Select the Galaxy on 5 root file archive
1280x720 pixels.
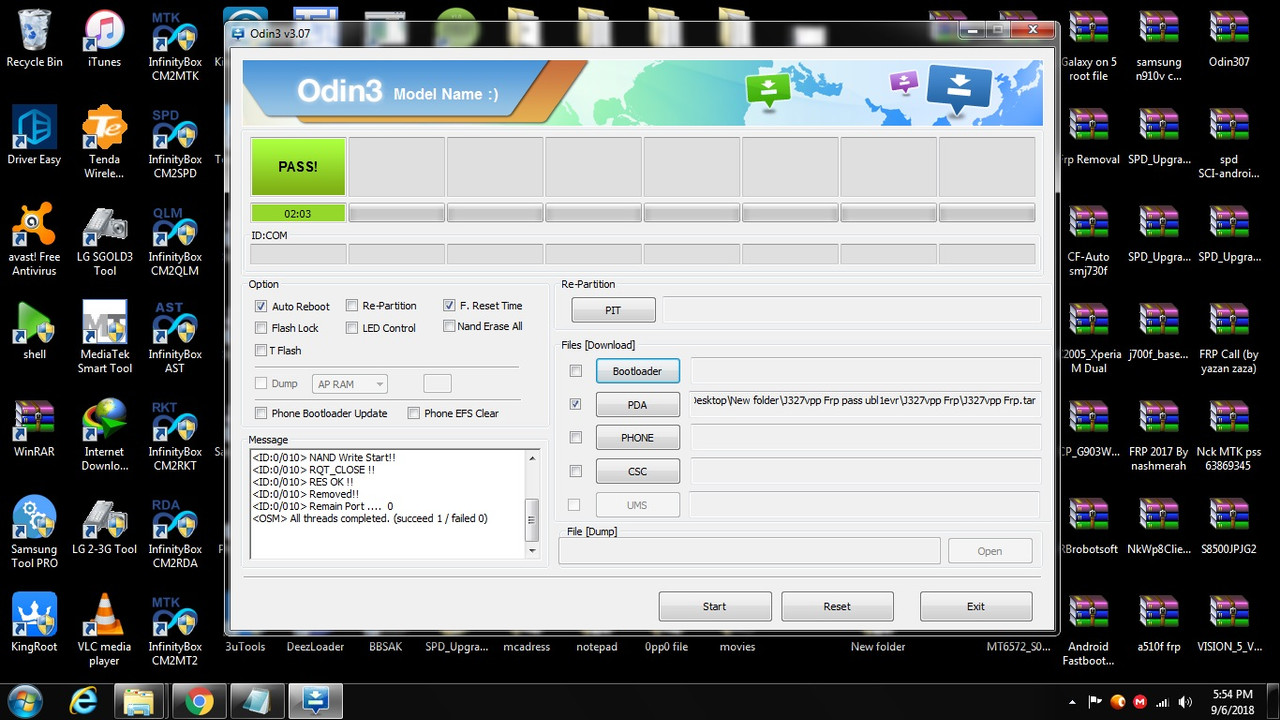click(x=1089, y=47)
